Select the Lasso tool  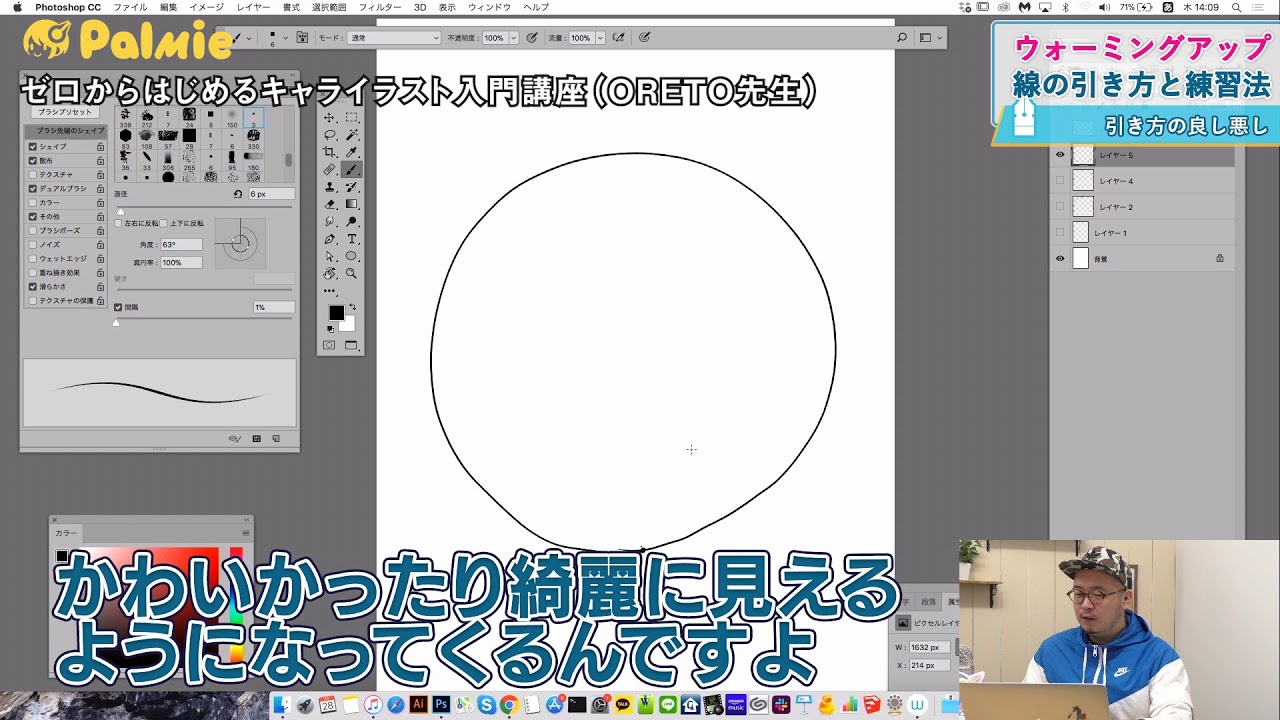click(330, 135)
